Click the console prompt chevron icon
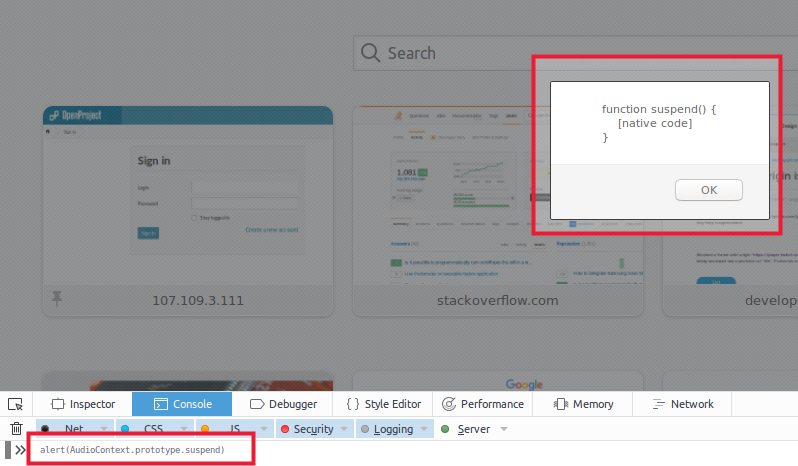 point(21,450)
